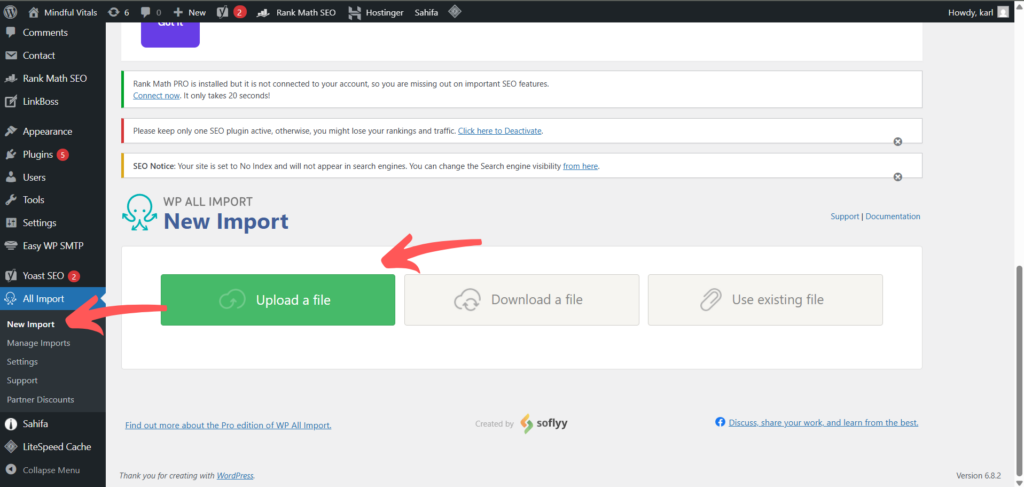The width and height of the screenshot is (1024, 487).
Task: Dismiss the SEO plugin warning notice
Action: coord(897,142)
